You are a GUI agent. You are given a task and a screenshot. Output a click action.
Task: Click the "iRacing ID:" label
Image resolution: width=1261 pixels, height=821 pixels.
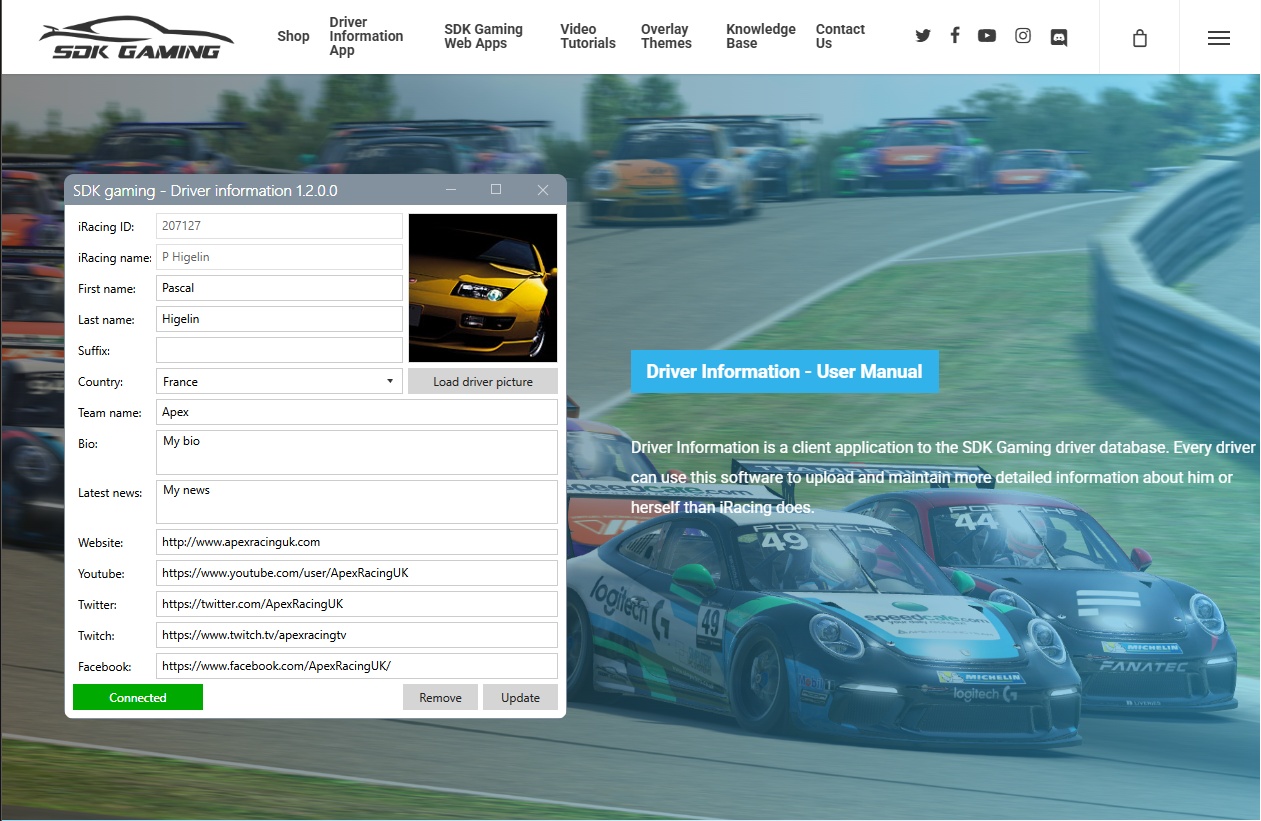(x=106, y=227)
